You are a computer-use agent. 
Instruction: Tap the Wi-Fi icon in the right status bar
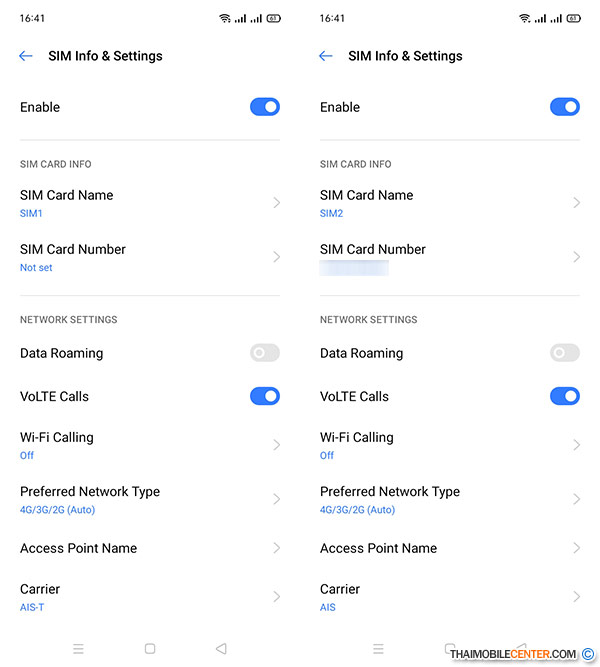[525, 18]
